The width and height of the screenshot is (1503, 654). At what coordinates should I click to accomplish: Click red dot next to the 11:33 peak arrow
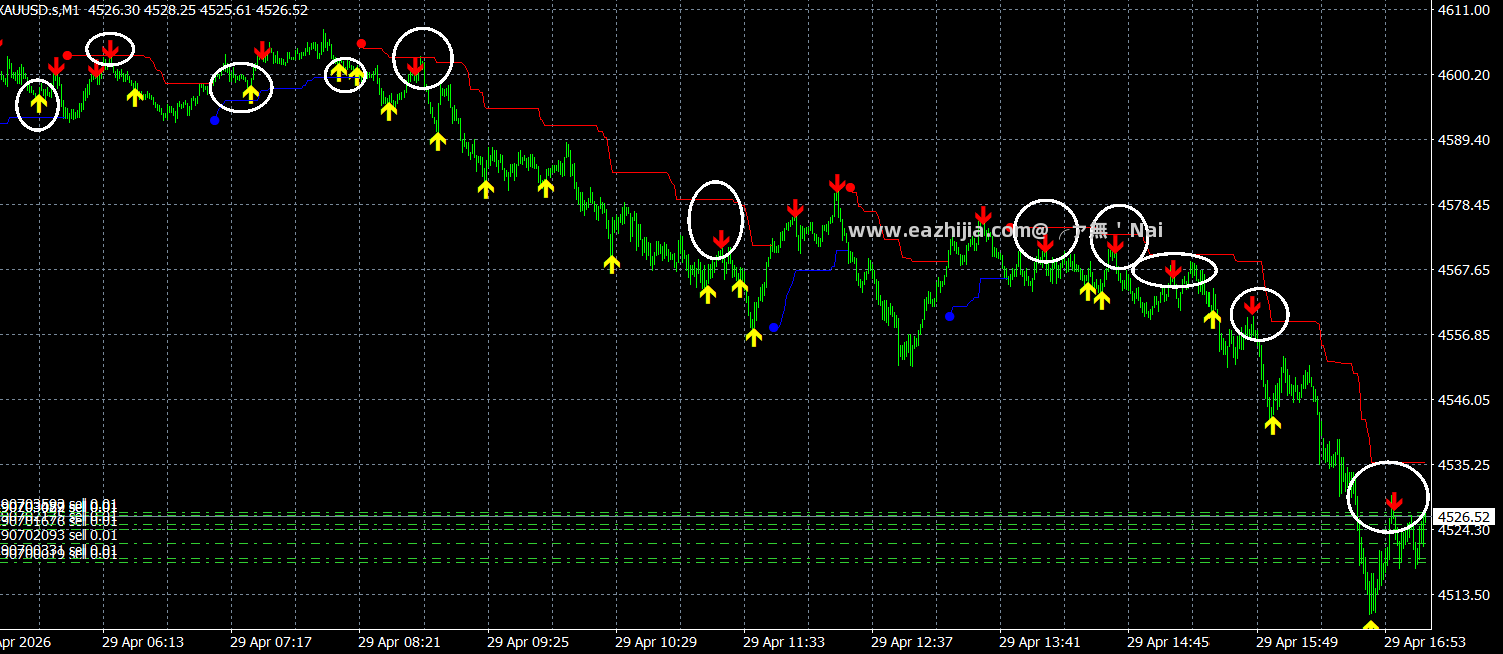[x=850, y=187]
